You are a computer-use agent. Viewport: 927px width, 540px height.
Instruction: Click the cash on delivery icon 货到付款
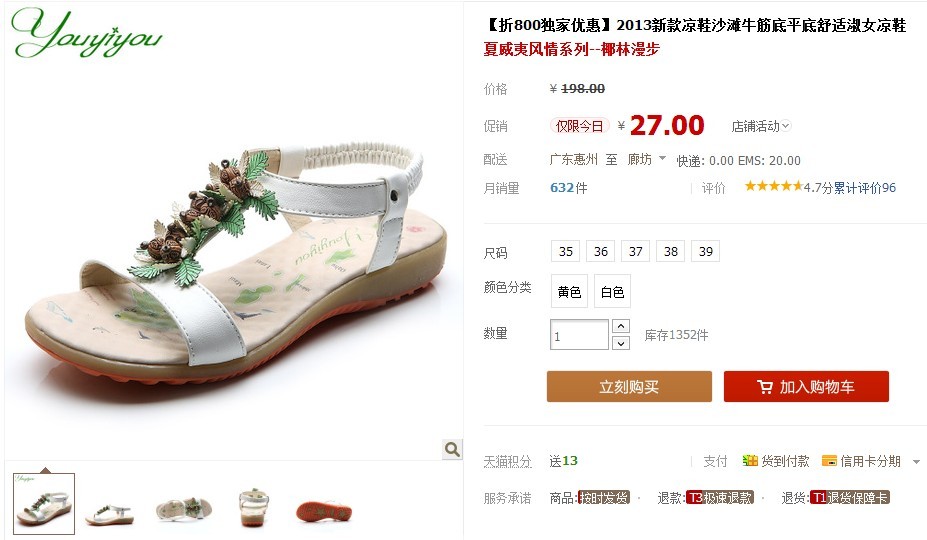coord(750,461)
